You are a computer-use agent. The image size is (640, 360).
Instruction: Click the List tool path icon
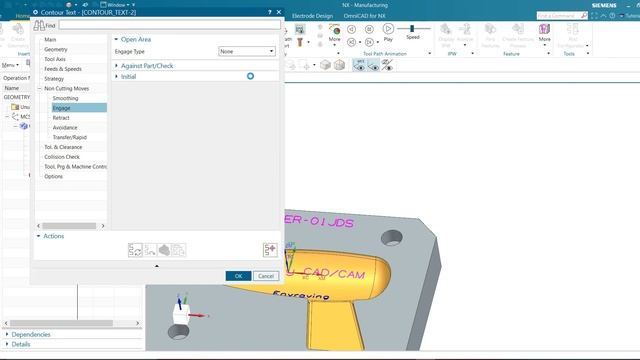pyautogui.click(x=178, y=250)
